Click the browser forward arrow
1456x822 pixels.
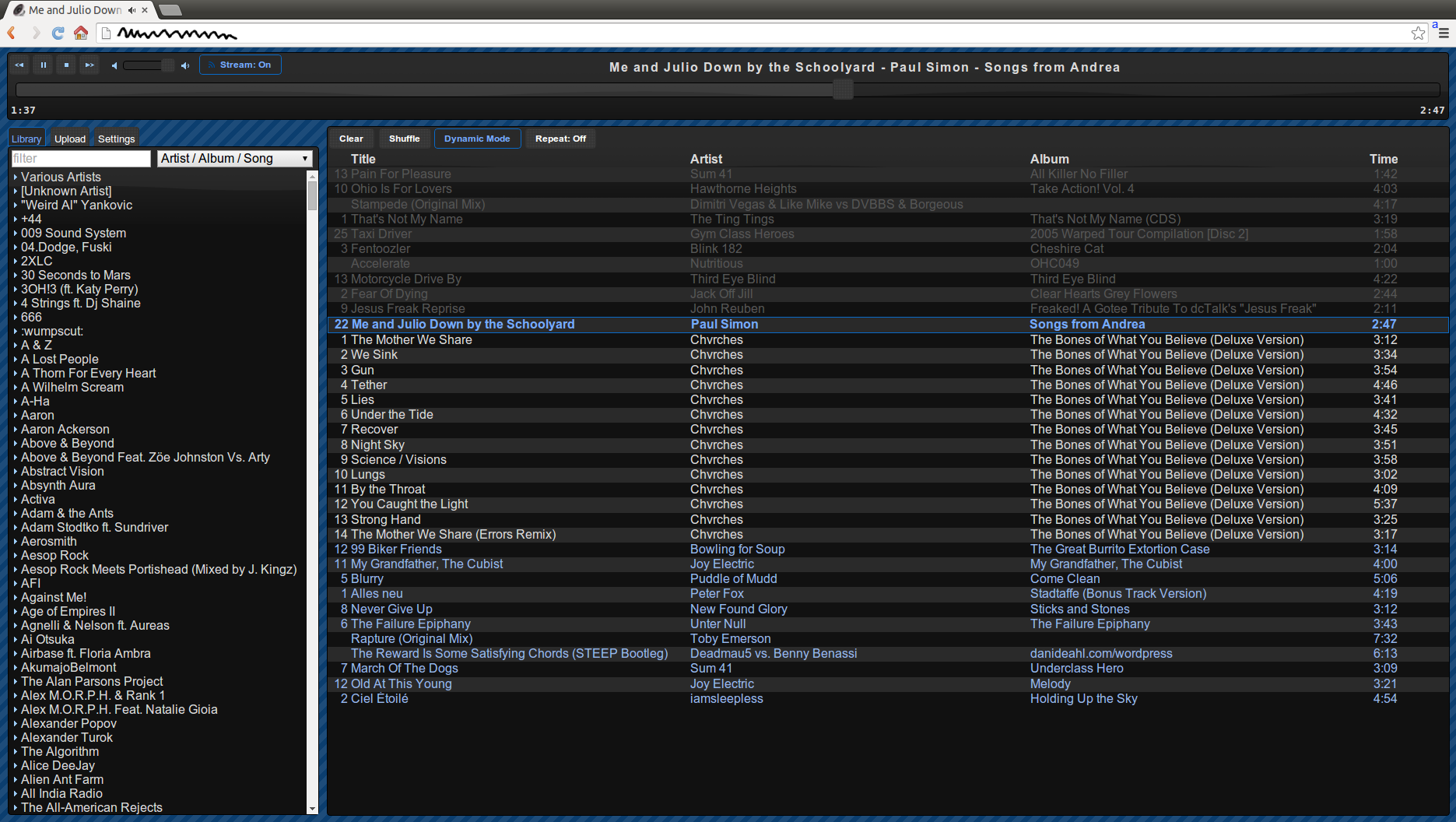[35, 33]
